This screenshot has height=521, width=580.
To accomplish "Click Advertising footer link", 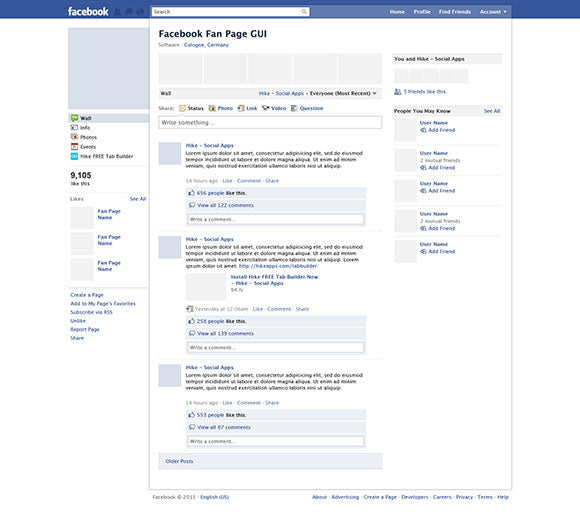I will [x=345, y=497].
